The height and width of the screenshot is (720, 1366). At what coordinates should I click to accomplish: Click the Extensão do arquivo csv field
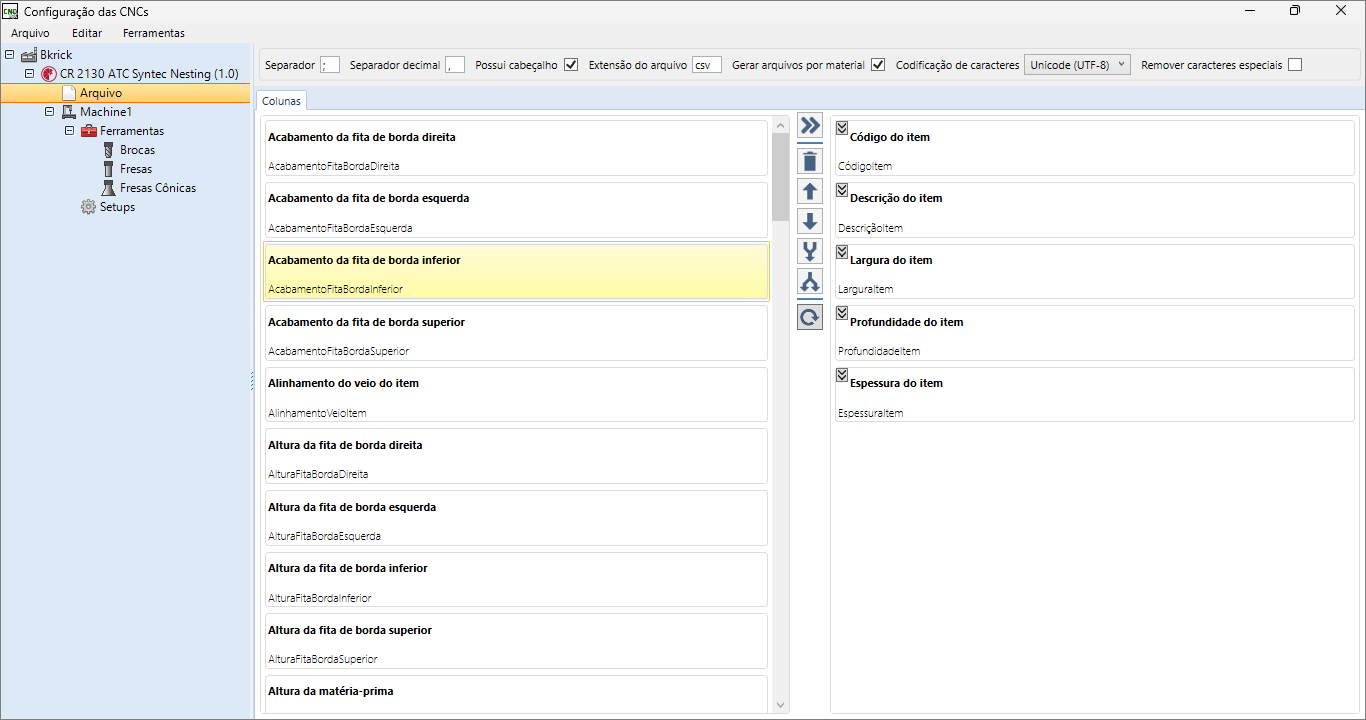tap(707, 65)
